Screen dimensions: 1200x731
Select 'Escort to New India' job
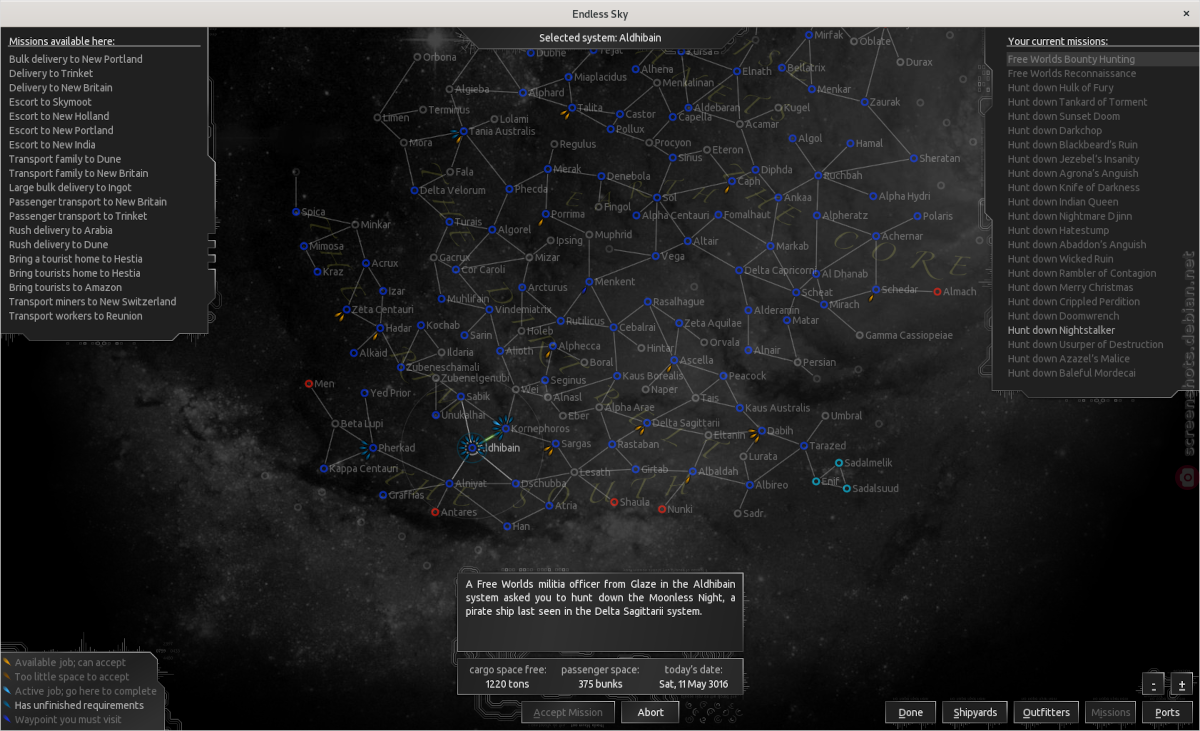click(52, 145)
